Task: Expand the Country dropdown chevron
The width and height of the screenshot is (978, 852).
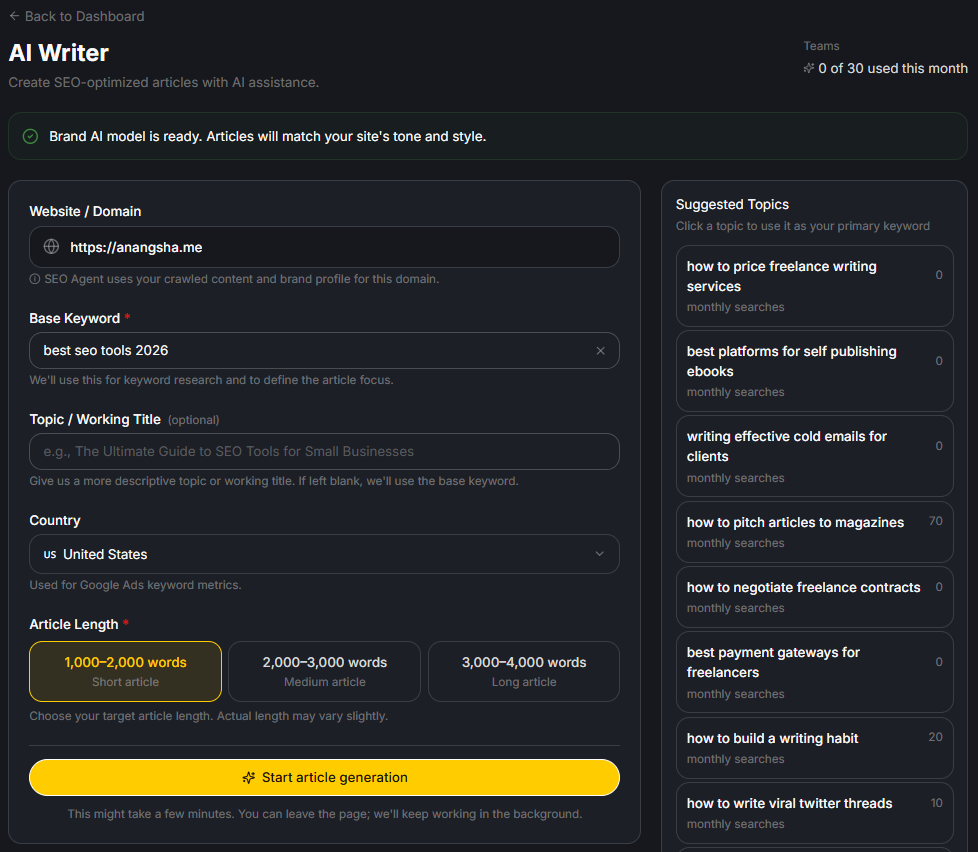Action: (x=599, y=554)
